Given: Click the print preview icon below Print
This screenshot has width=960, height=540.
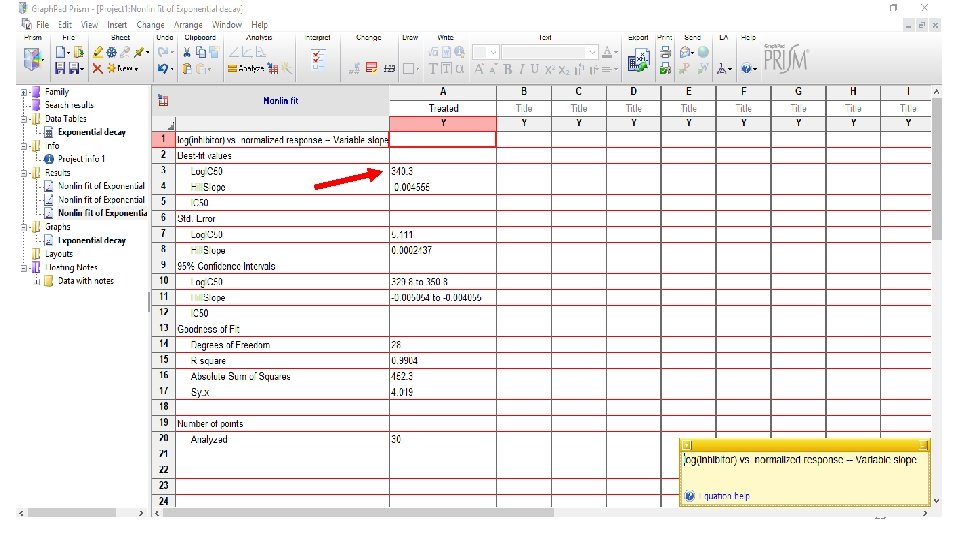Looking at the screenshot, I should [x=665, y=69].
